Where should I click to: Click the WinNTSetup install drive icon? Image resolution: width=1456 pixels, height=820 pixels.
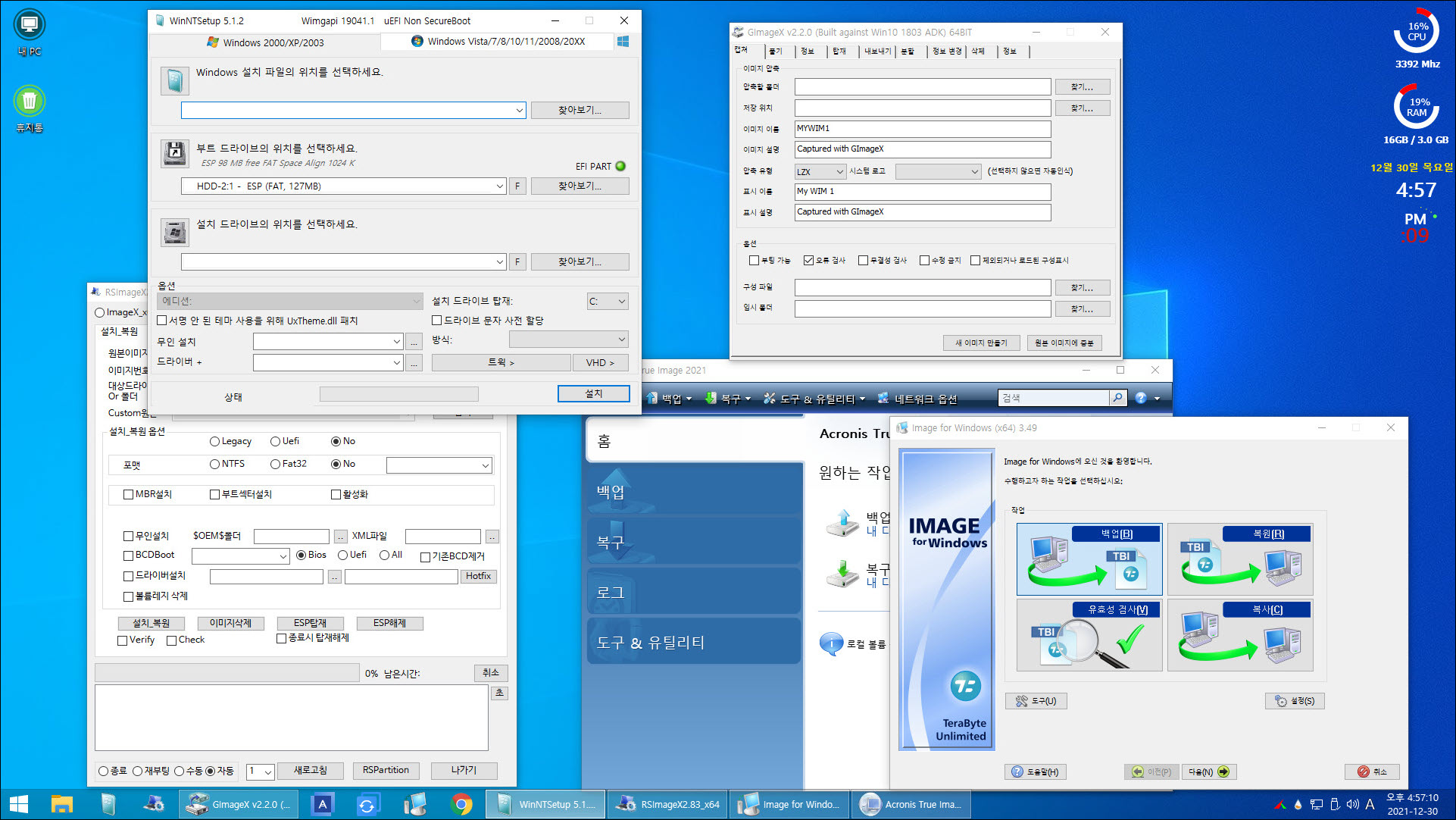click(x=175, y=232)
